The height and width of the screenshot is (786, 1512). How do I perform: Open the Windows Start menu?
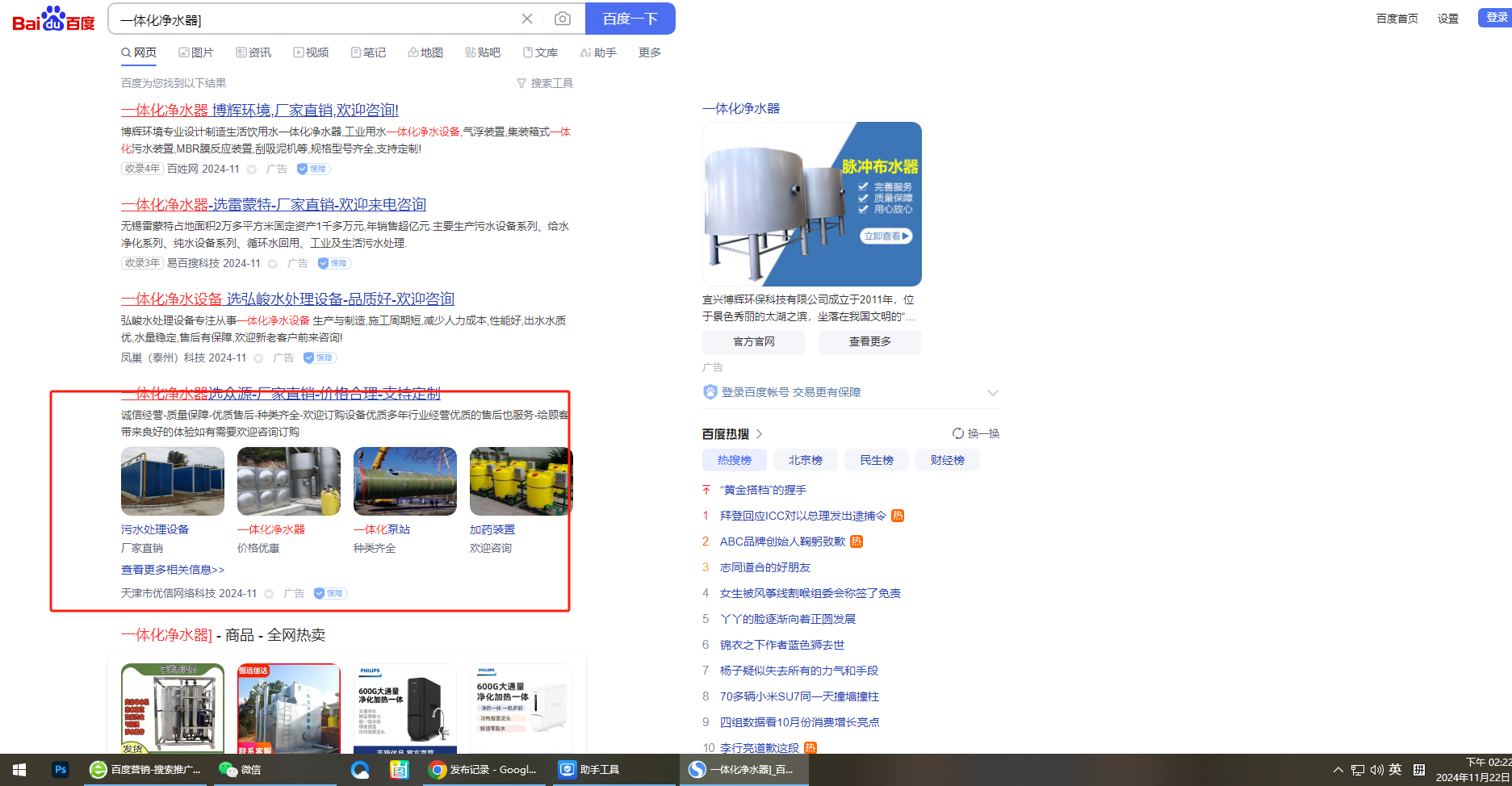(x=19, y=770)
